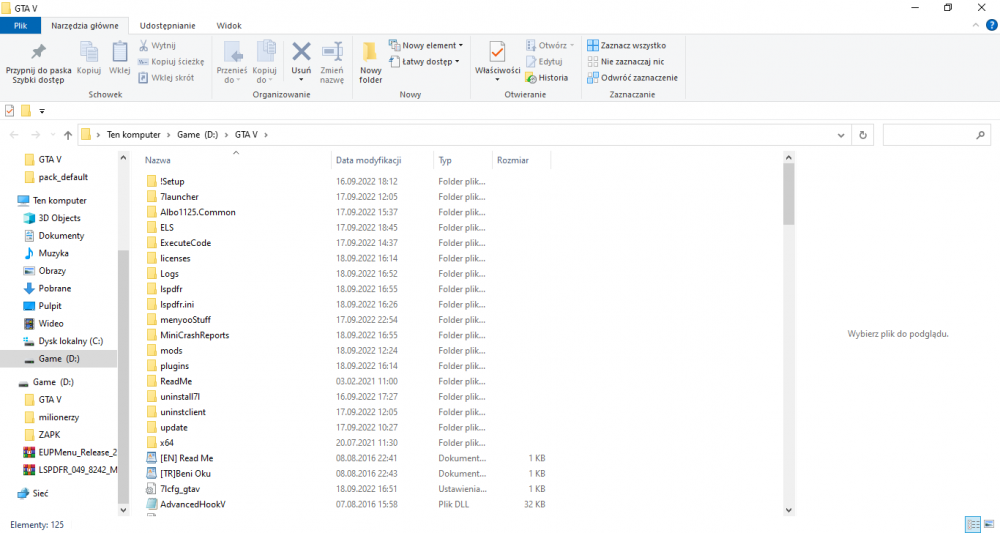
Task: Select the mods folder
Action: pyautogui.click(x=165, y=351)
